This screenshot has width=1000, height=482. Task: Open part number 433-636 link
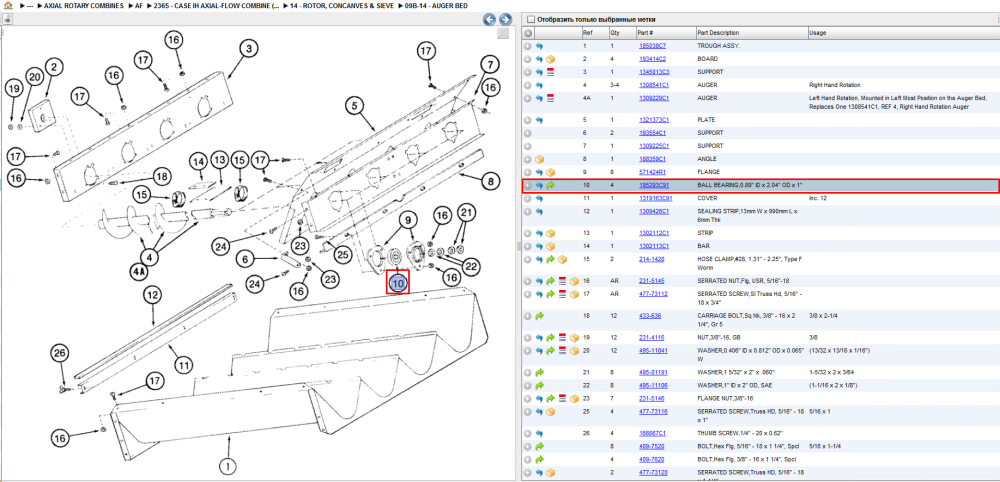pos(650,316)
